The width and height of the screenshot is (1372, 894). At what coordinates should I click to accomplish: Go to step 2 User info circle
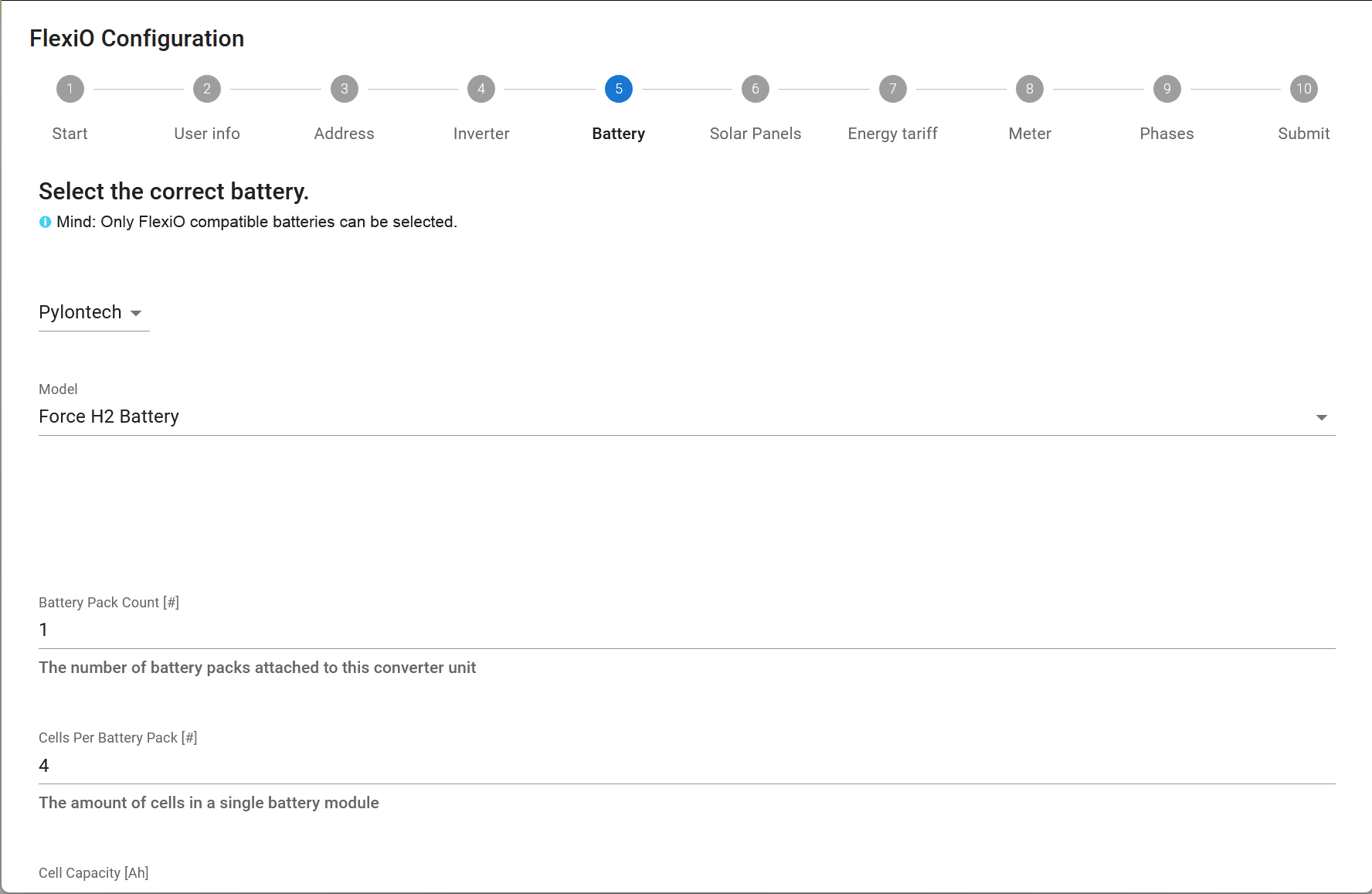click(206, 89)
